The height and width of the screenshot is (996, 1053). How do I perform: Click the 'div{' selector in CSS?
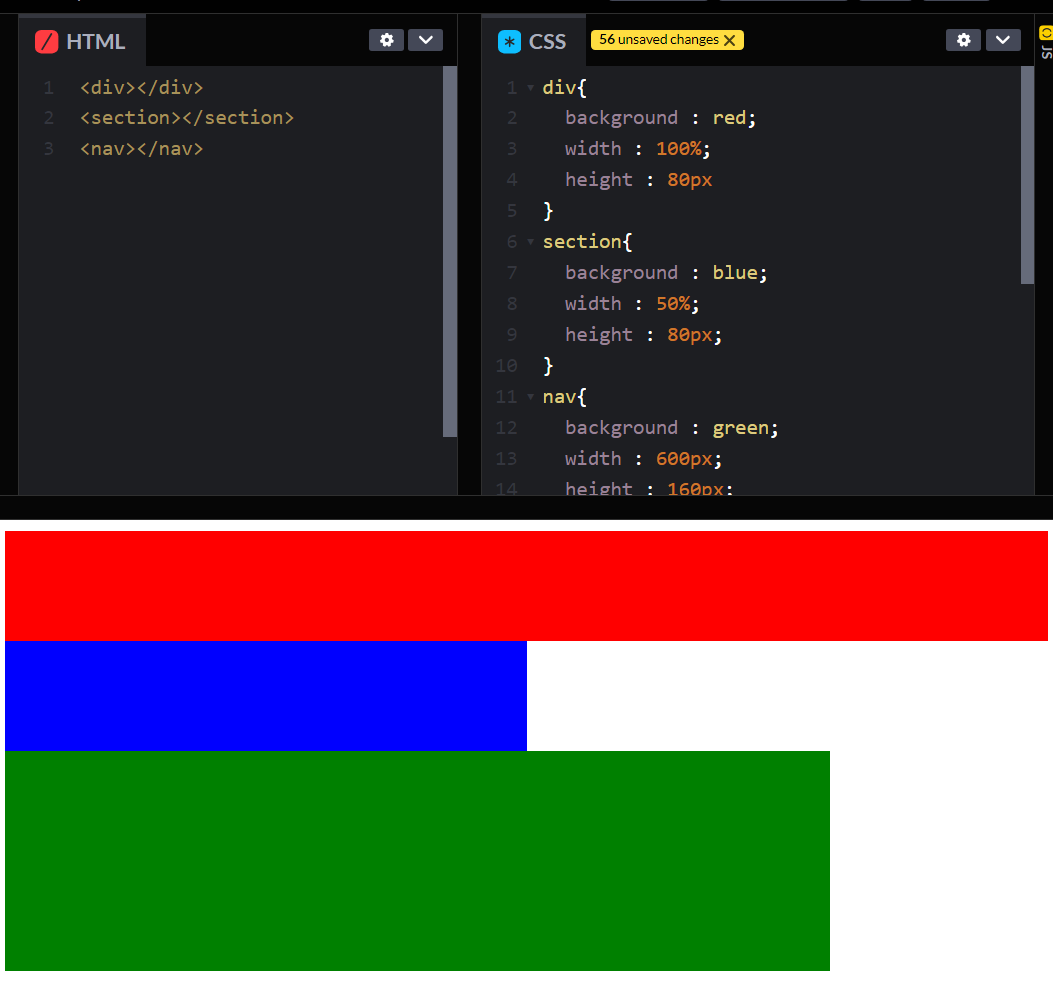point(564,87)
